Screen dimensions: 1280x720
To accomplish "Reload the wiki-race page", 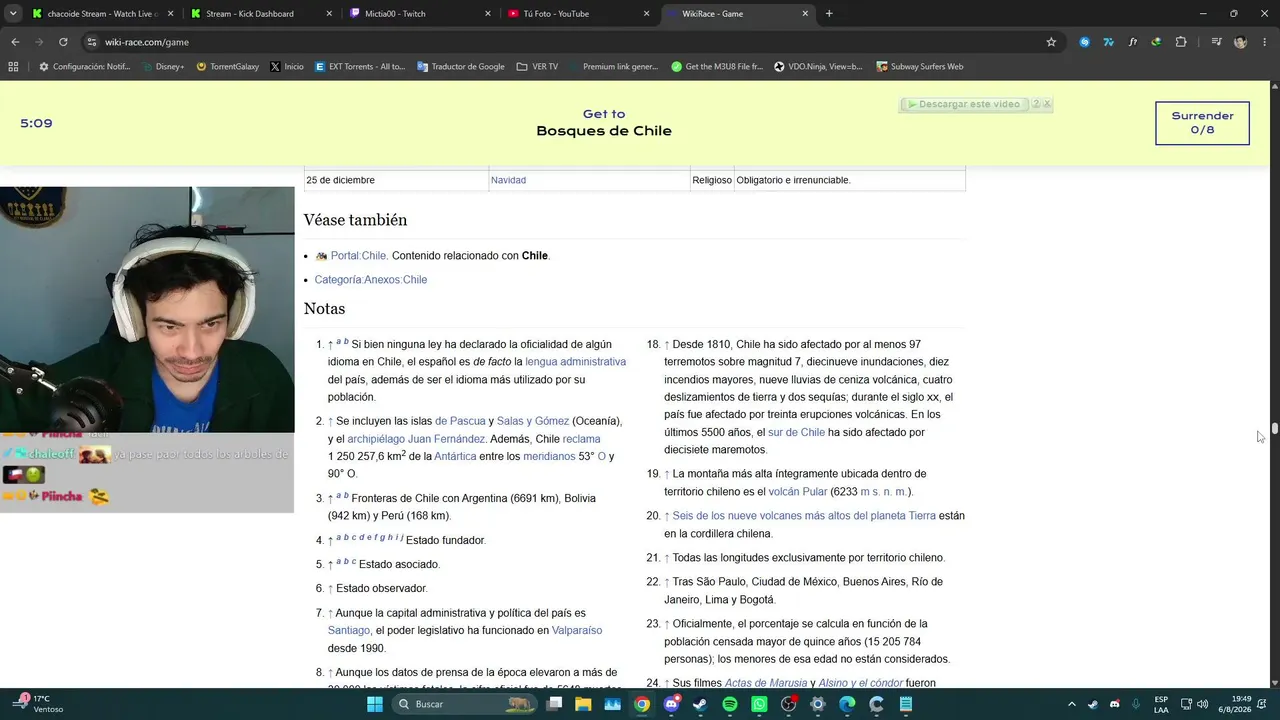I will [63, 42].
